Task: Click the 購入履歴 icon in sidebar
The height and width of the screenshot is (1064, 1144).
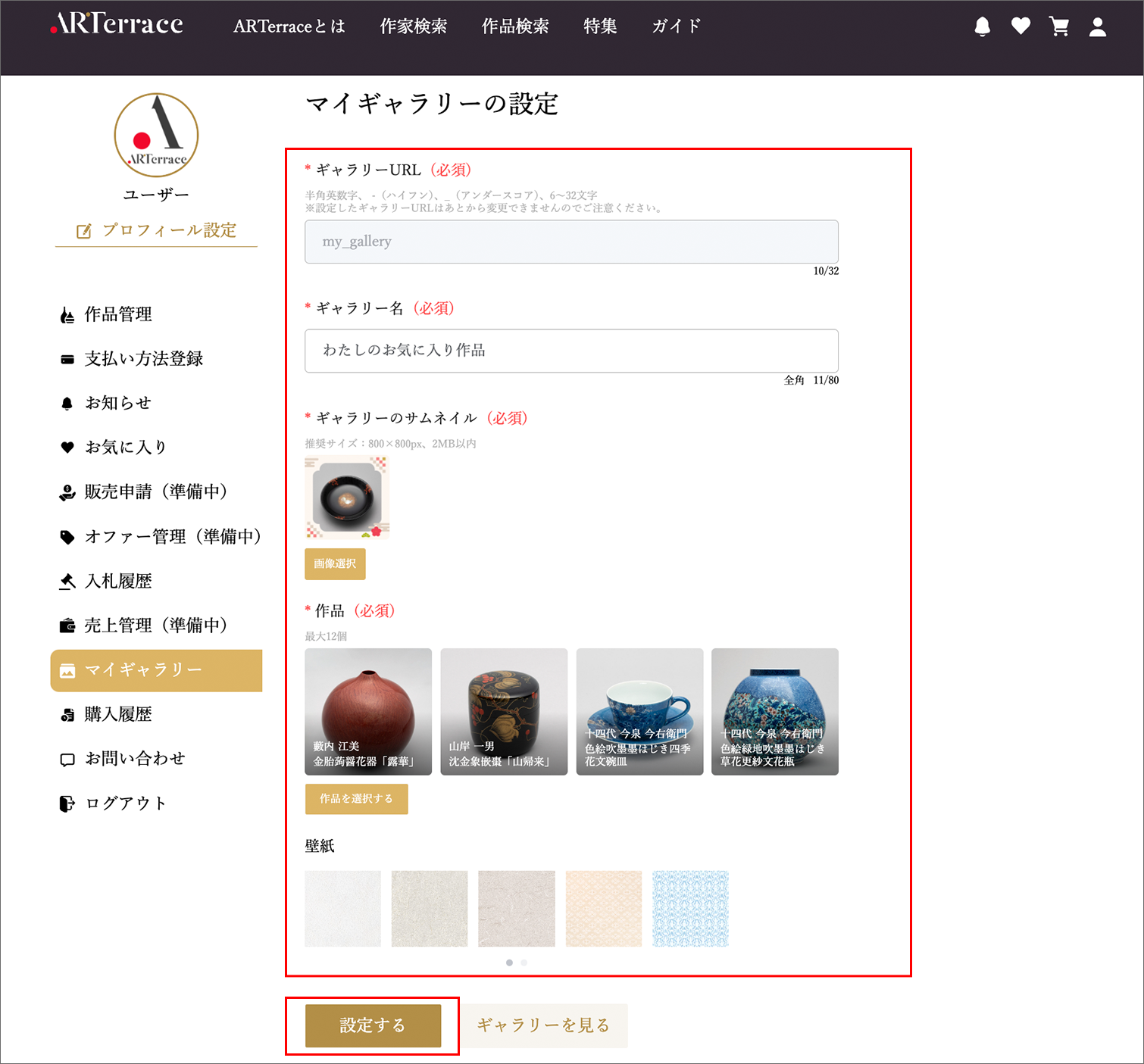Action: click(67, 715)
